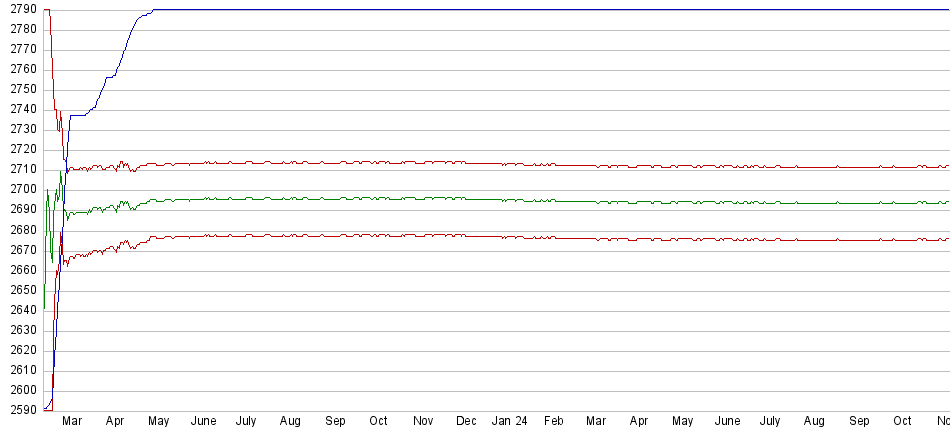Select the Nov label left of Dec
This screenshot has height=435, width=950.
click(x=423, y=422)
